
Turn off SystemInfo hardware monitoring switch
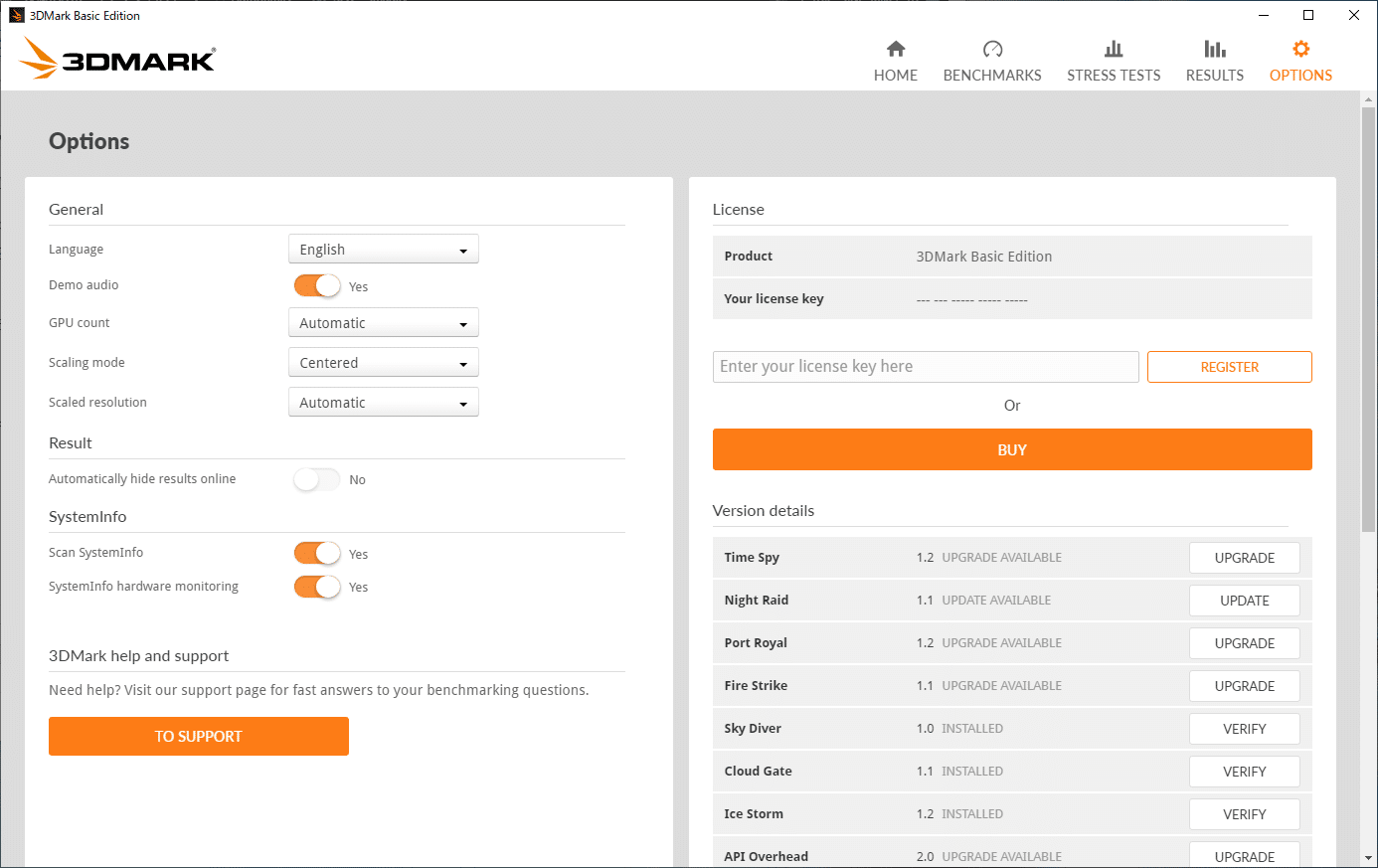click(x=317, y=587)
